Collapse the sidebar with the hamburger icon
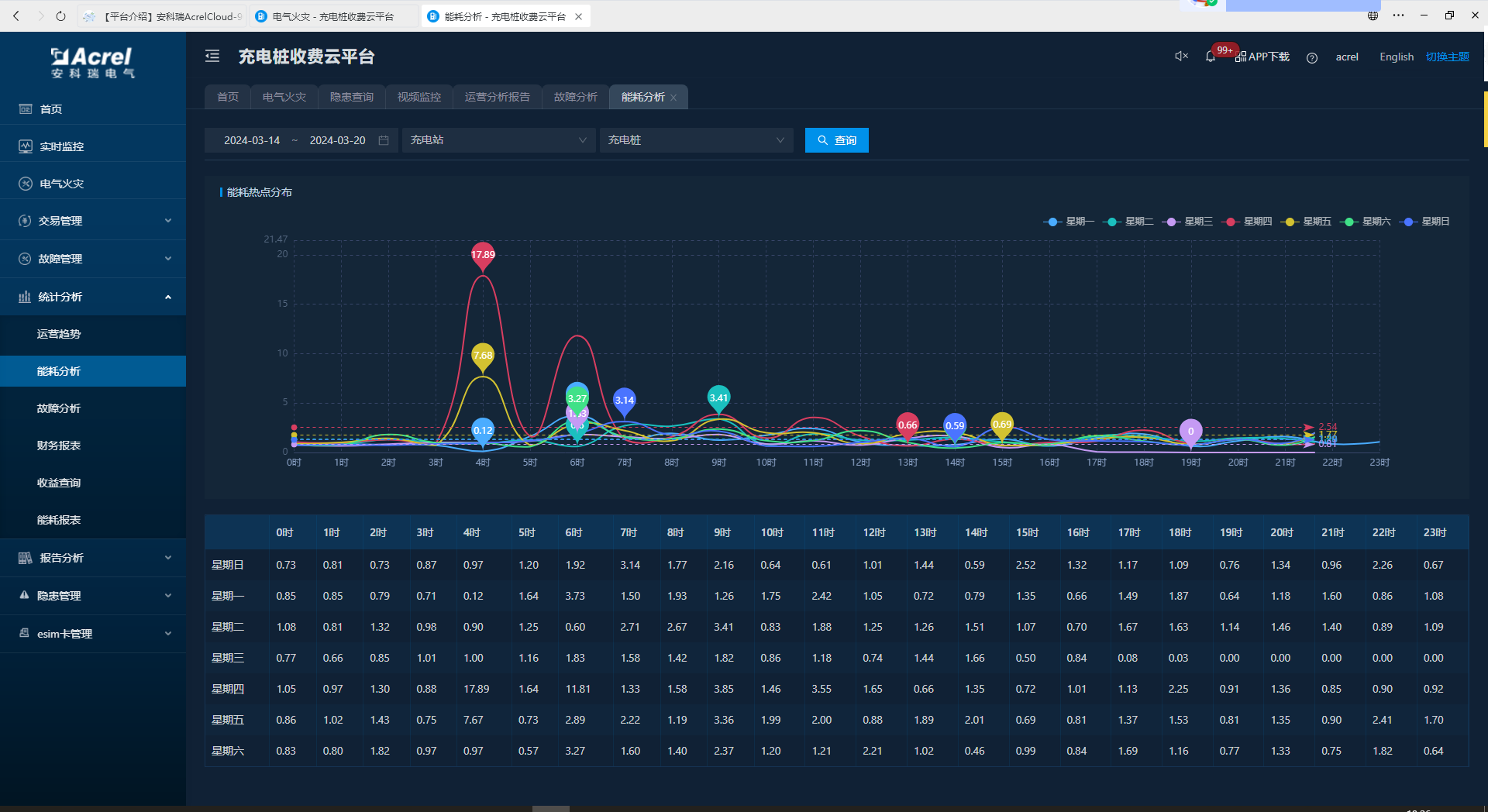 click(212, 56)
